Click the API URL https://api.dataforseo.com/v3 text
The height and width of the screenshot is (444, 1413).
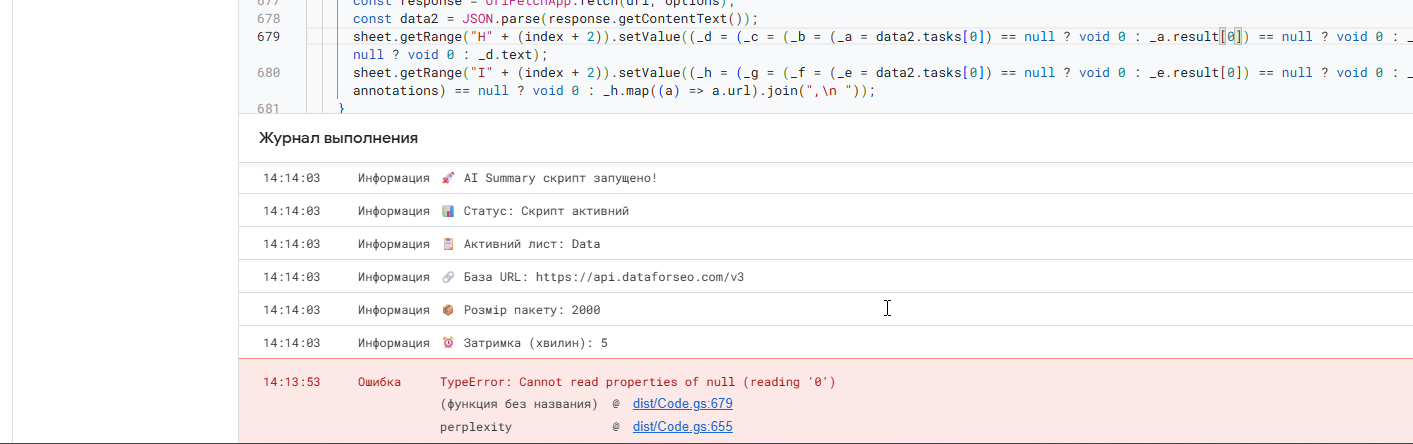click(x=640, y=277)
